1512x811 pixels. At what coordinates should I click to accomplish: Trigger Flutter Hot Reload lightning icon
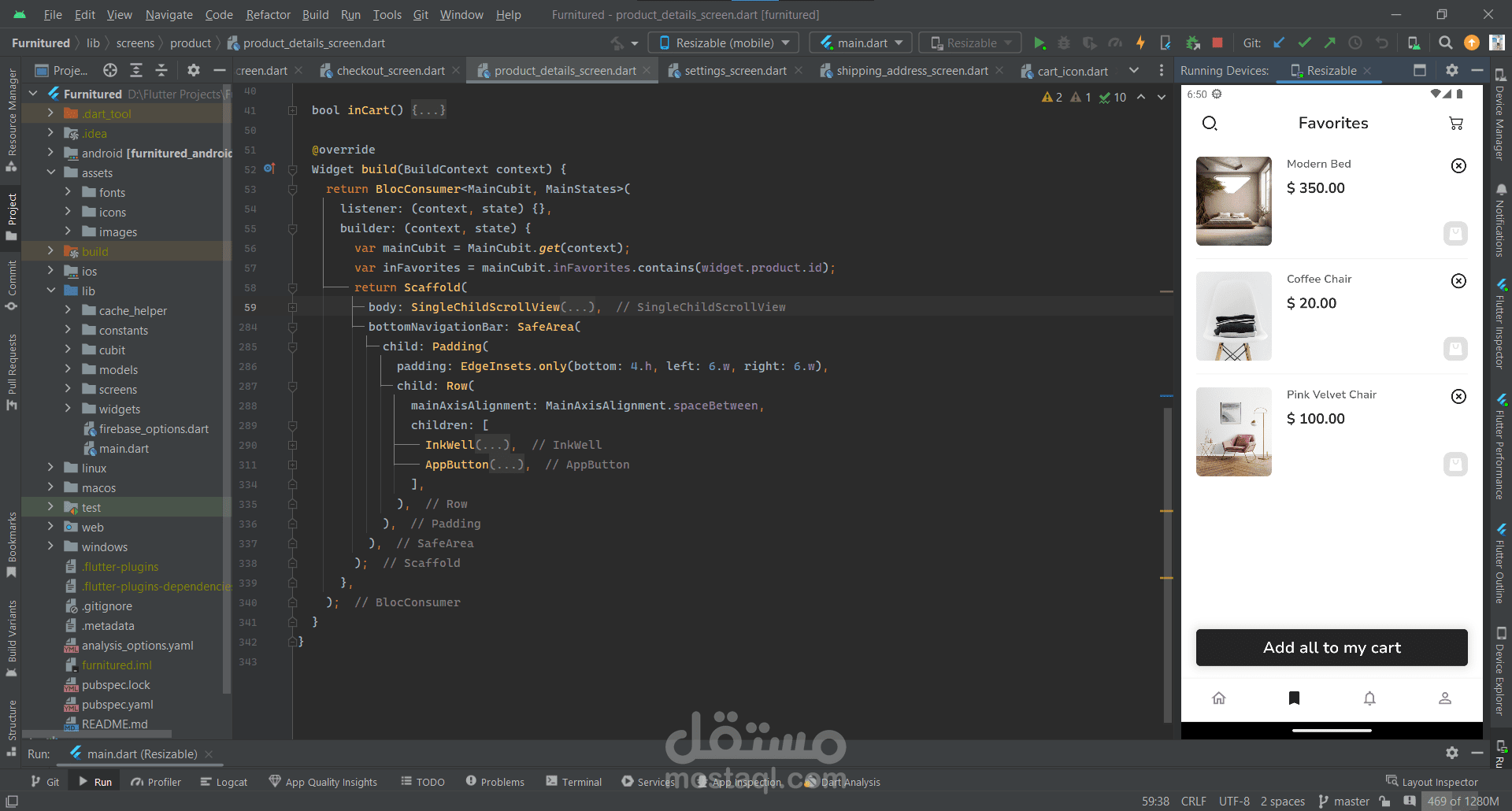point(1140,43)
